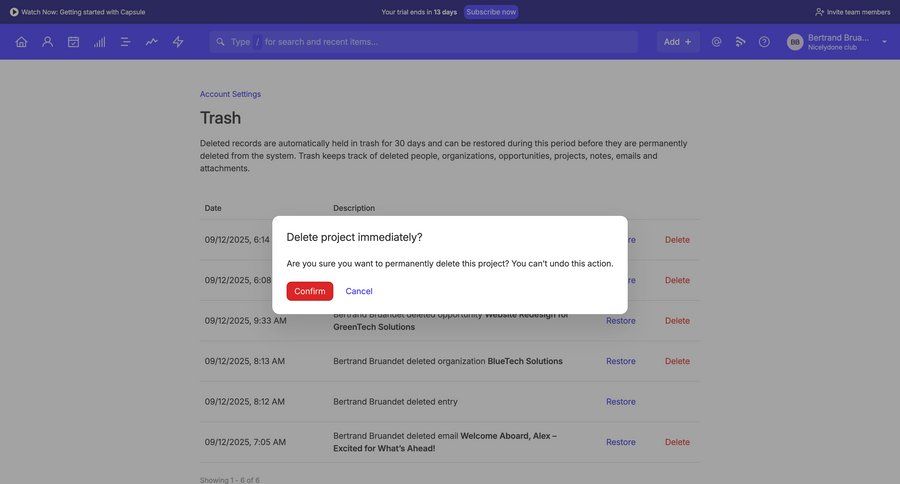
Task: Navigate to Account Settings breadcrumb
Action: pos(230,94)
